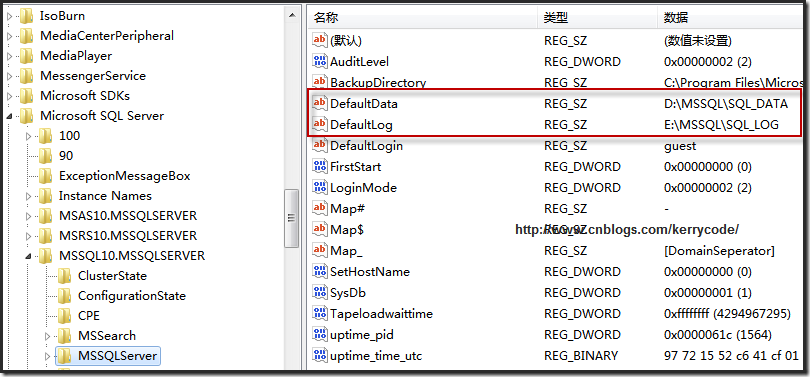
Task: Select the DefaultData string value icon
Action: pyautogui.click(x=320, y=103)
